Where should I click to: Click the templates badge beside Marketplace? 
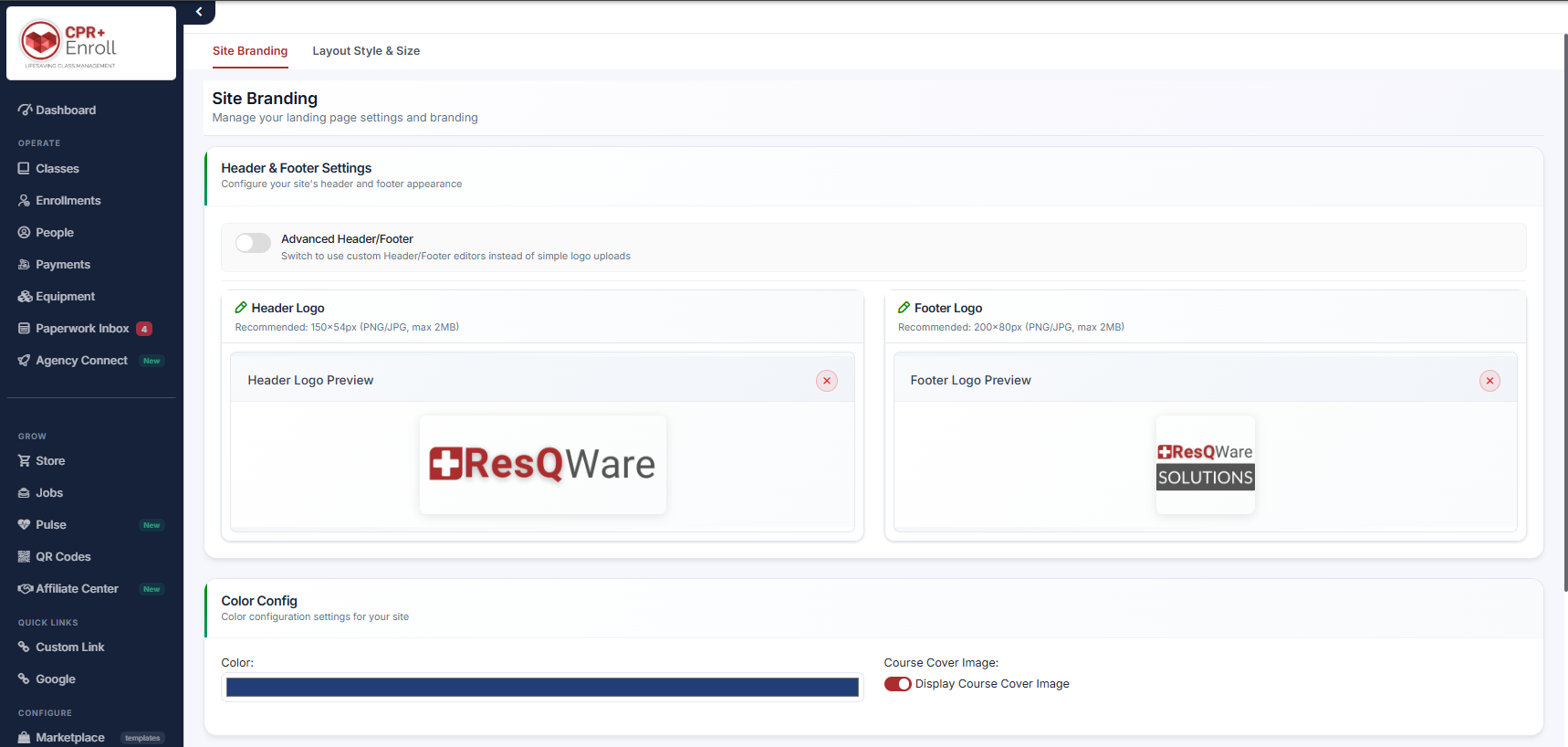(x=142, y=738)
